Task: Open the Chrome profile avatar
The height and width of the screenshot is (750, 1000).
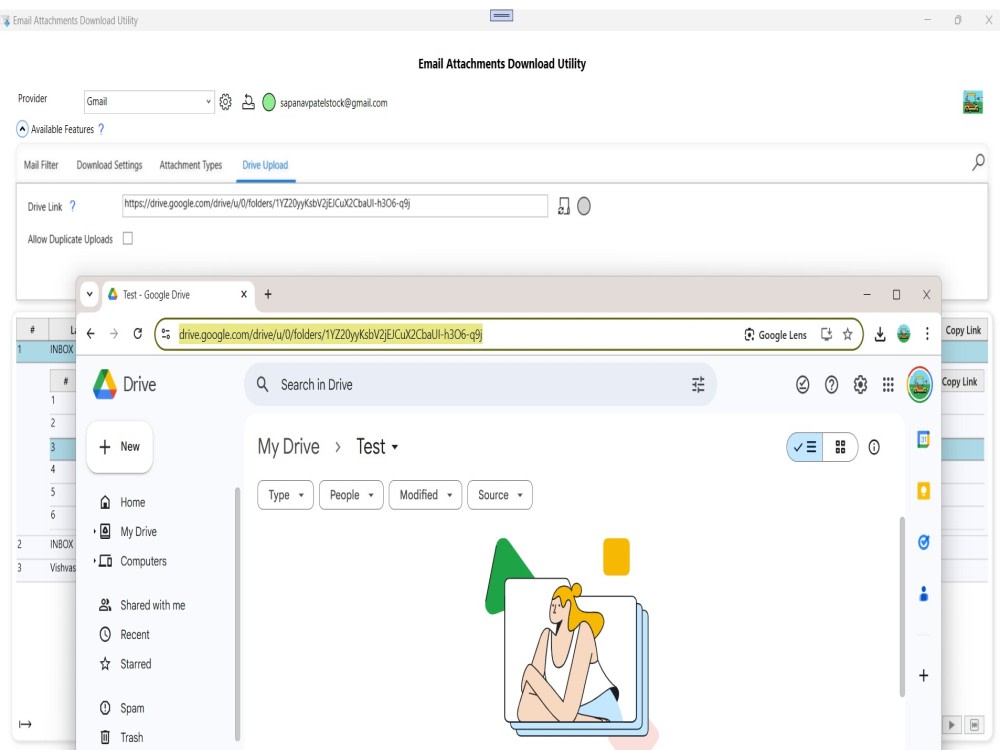Action: coord(904,334)
